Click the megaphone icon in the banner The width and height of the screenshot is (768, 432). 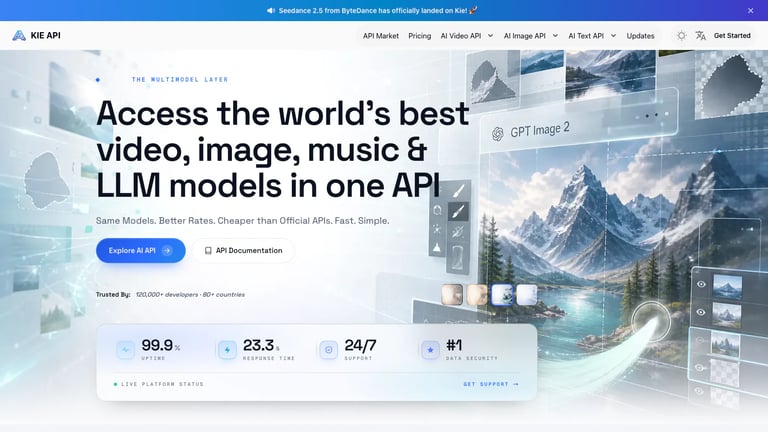[x=271, y=10]
